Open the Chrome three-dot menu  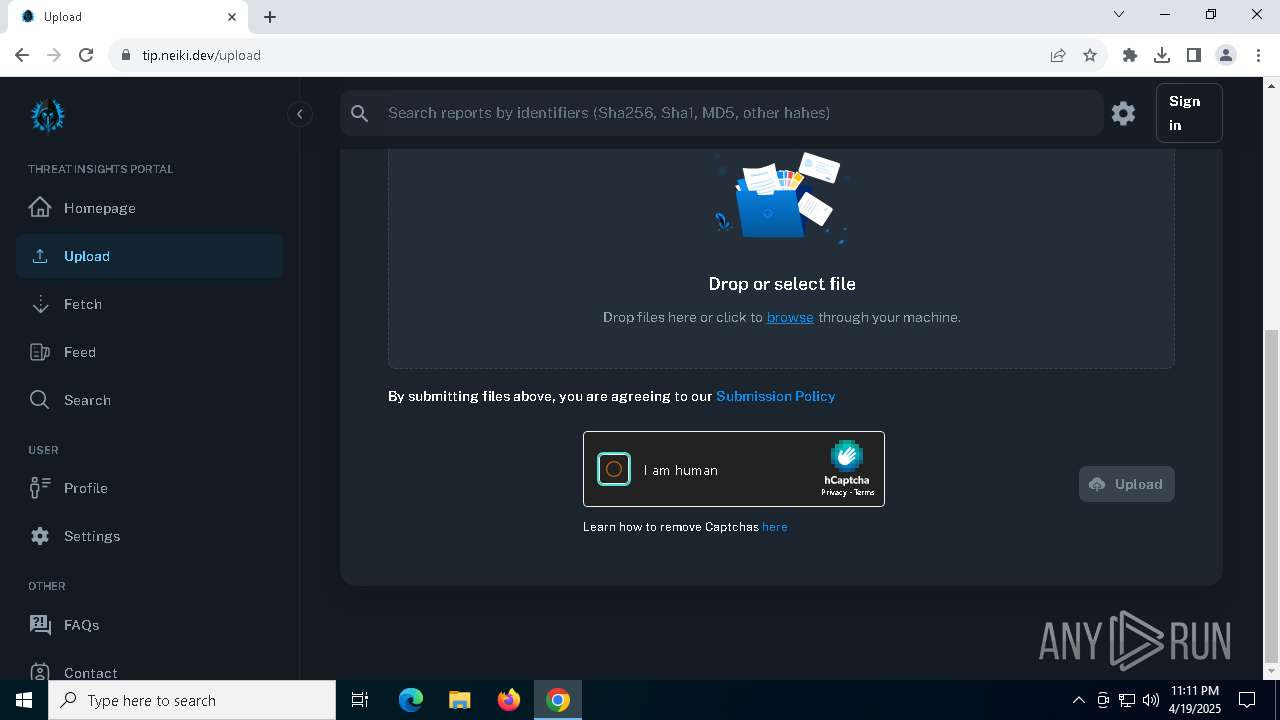tap(1258, 55)
